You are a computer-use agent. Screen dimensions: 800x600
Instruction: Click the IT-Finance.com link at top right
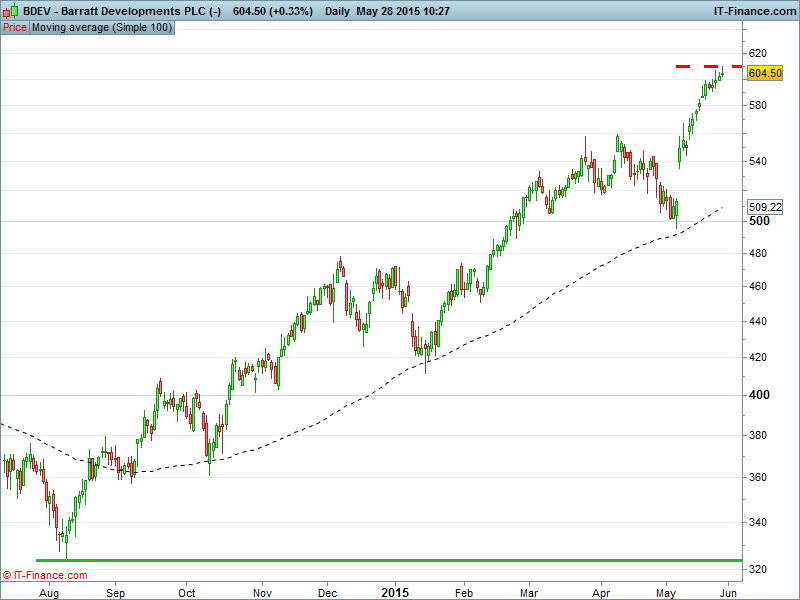[753, 11]
